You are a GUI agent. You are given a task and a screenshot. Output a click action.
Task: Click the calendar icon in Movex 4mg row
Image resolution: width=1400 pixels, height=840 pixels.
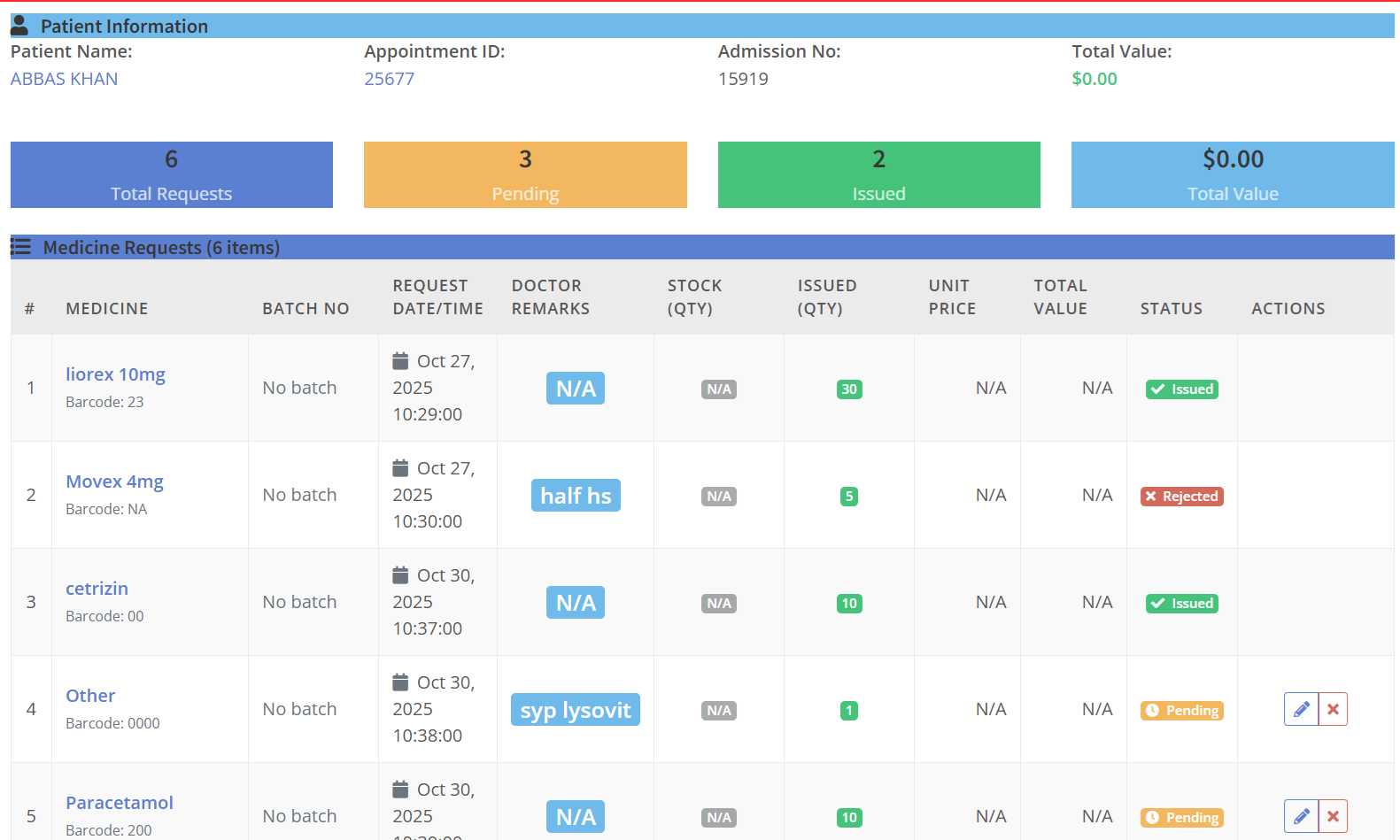[400, 467]
